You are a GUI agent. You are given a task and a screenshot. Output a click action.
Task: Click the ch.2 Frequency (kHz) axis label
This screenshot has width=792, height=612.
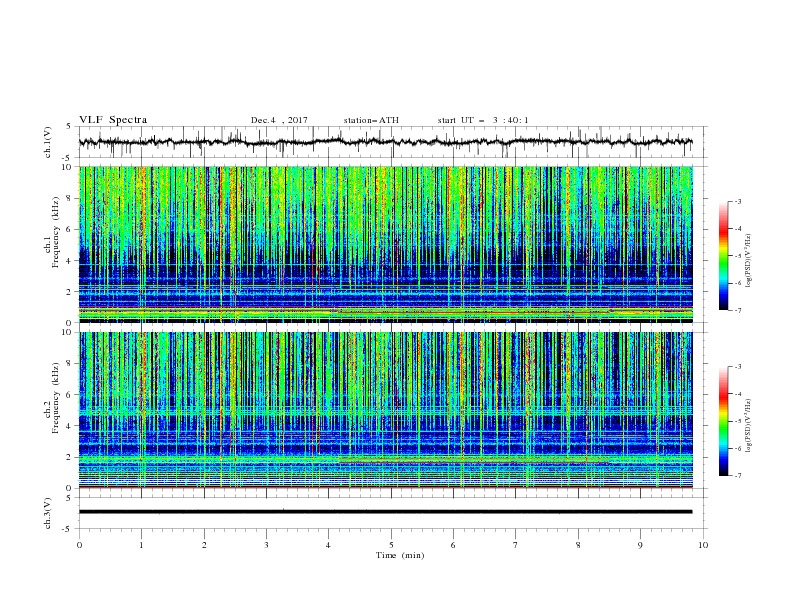[x=52, y=398]
